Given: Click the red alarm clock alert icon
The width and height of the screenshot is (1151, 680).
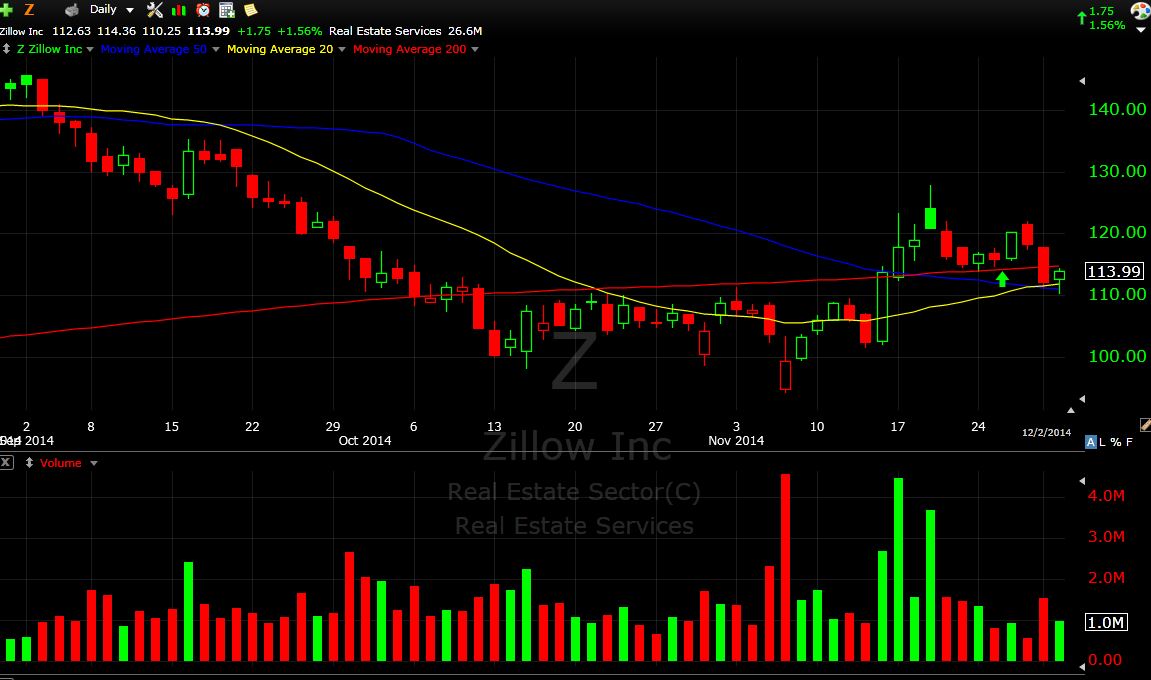Looking at the screenshot, I should tap(203, 10).
